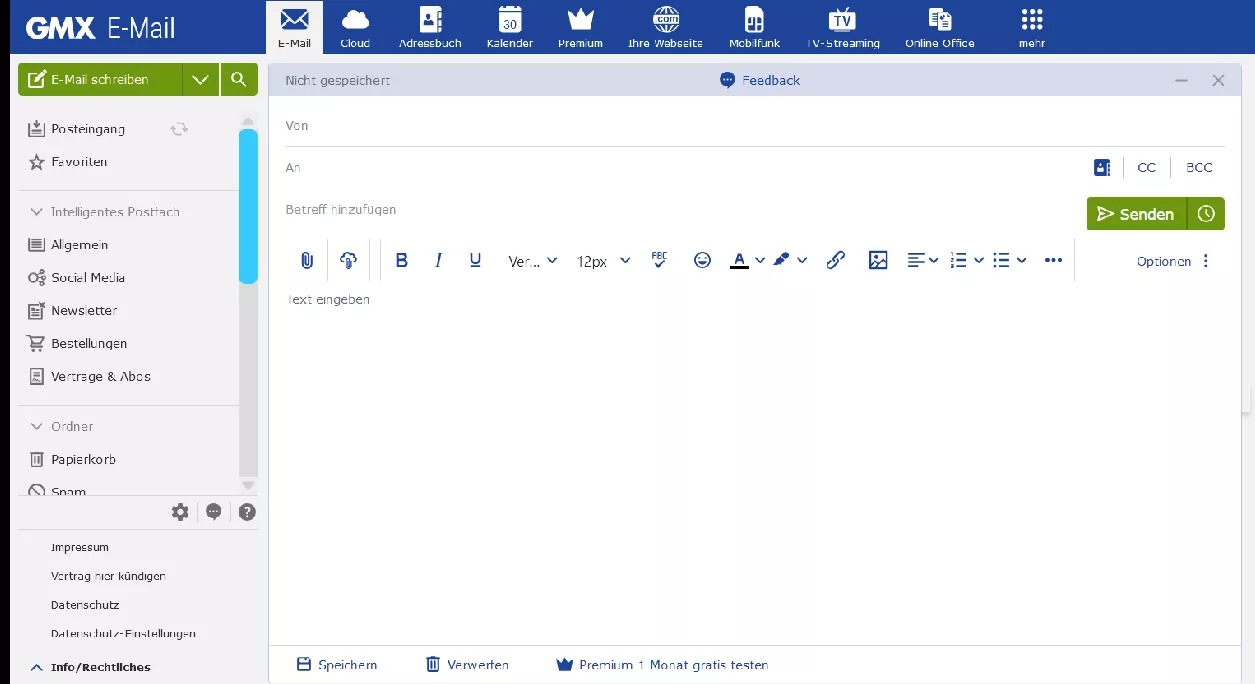This screenshot has width=1255, height=684.
Task: Run the spell checker
Action: [x=659, y=260]
